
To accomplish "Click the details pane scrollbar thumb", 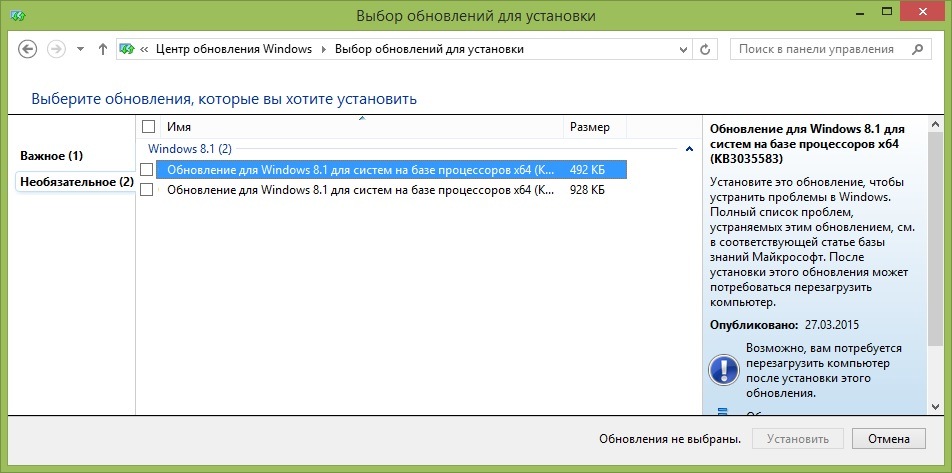I will (x=934, y=238).
